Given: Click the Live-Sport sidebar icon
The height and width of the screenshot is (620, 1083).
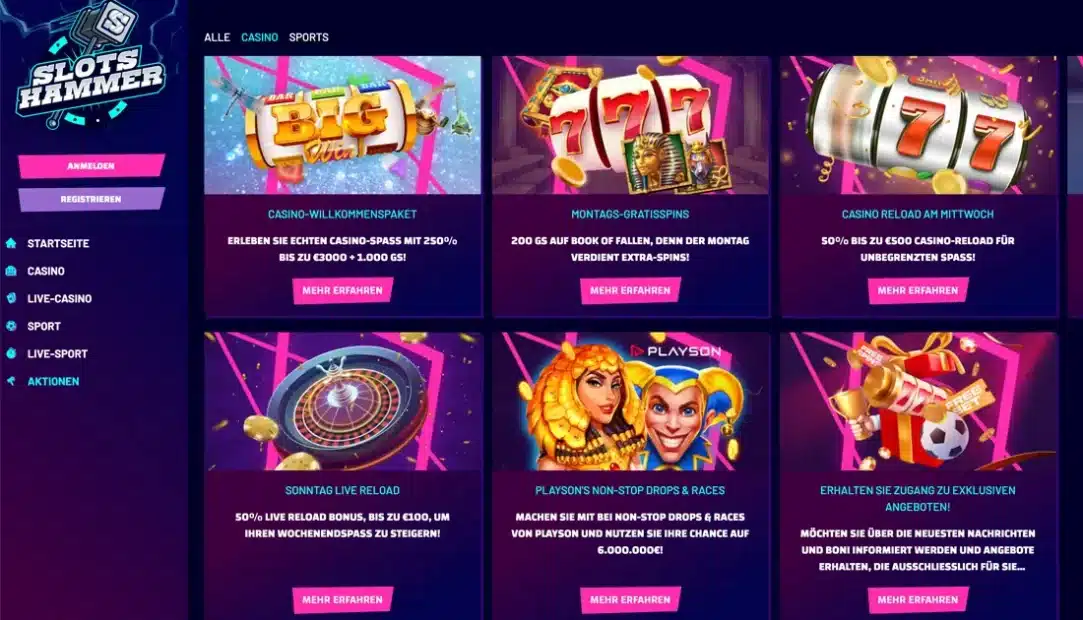Looking at the screenshot, I should [x=11, y=353].
